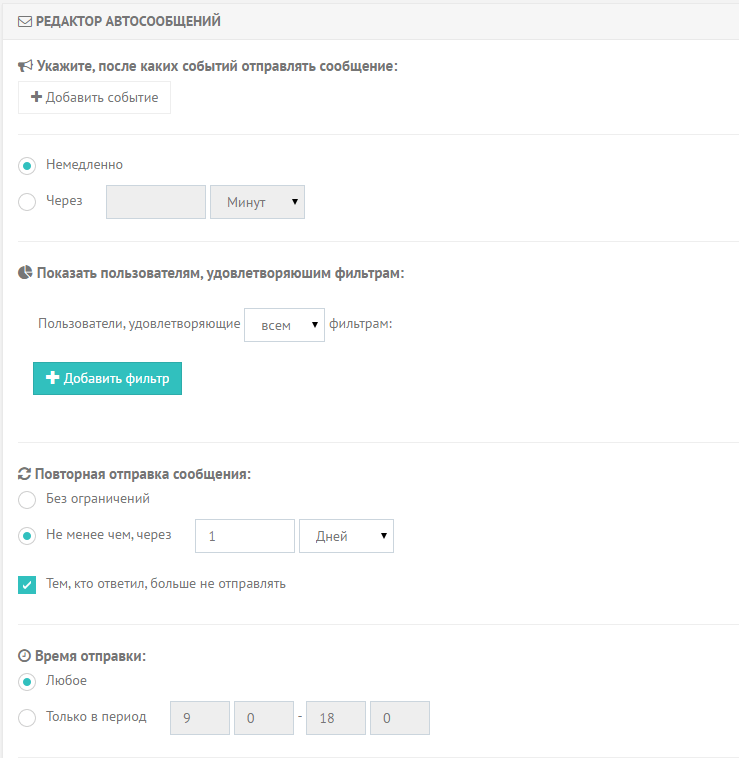Screen dimensions: 739x758
Task: Click the фильтрам: label after dropdown
Action: (x=361, y=324)
